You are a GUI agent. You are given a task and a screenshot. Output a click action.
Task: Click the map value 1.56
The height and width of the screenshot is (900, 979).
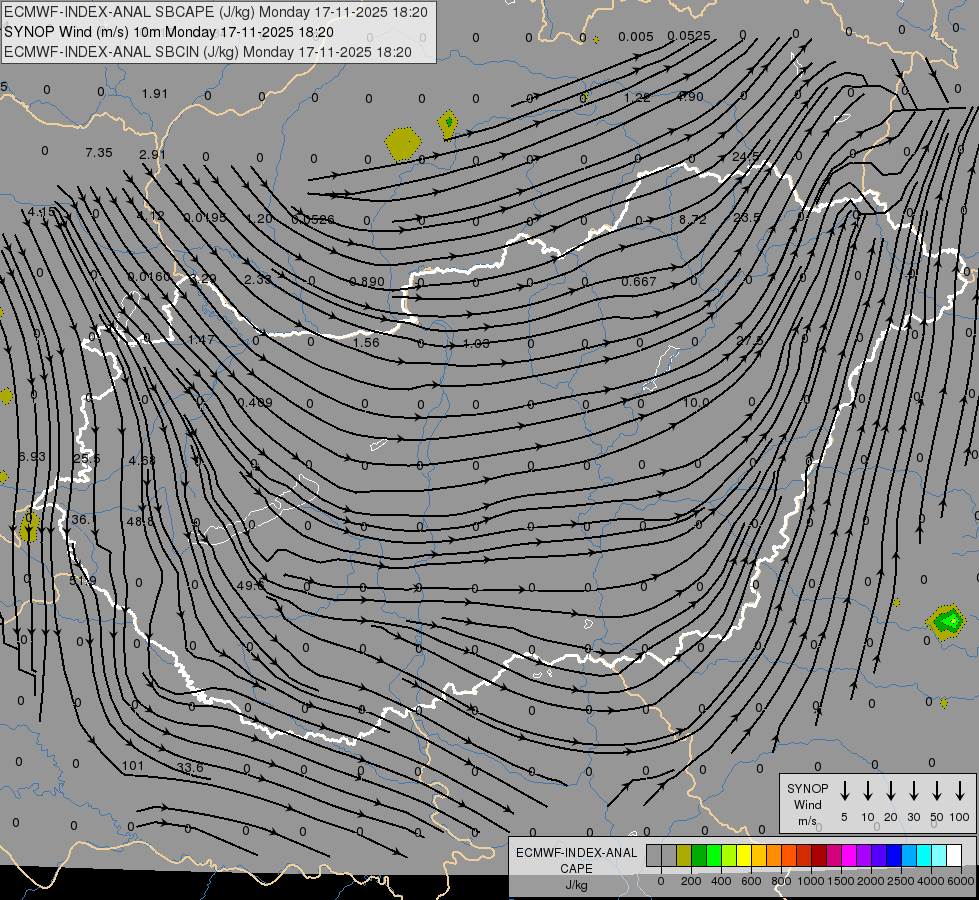click(366, 342)
